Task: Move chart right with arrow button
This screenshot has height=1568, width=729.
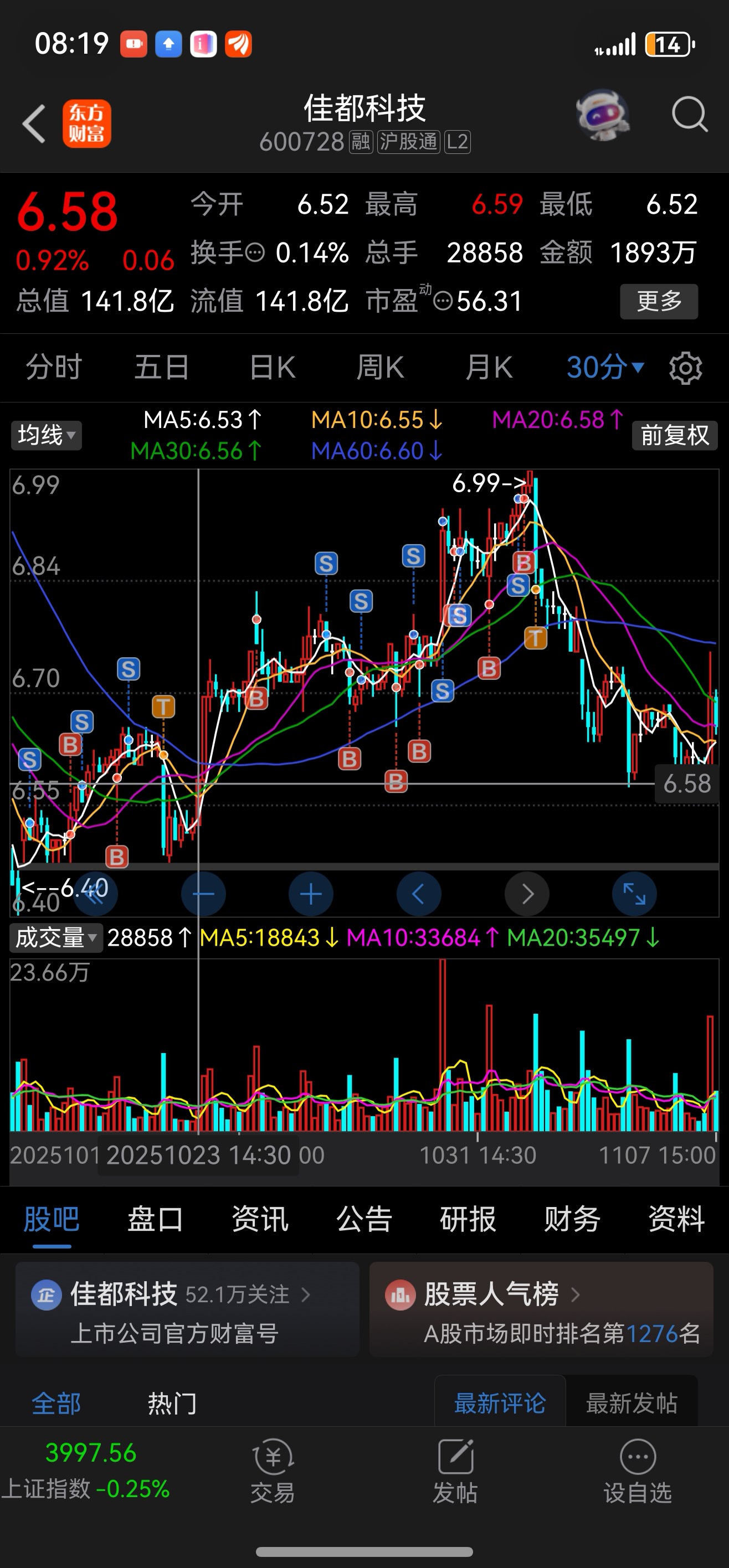Action: click(x=527, y=894)
